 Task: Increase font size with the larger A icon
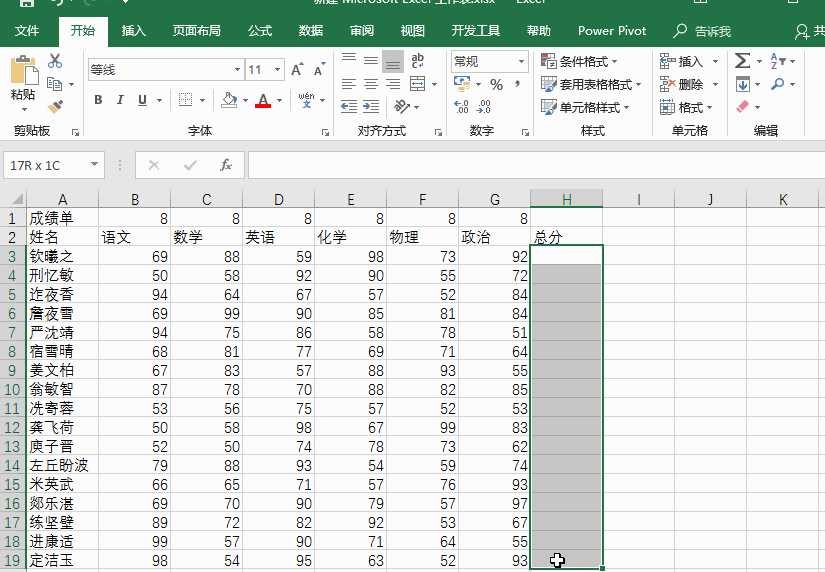[297, 69]
